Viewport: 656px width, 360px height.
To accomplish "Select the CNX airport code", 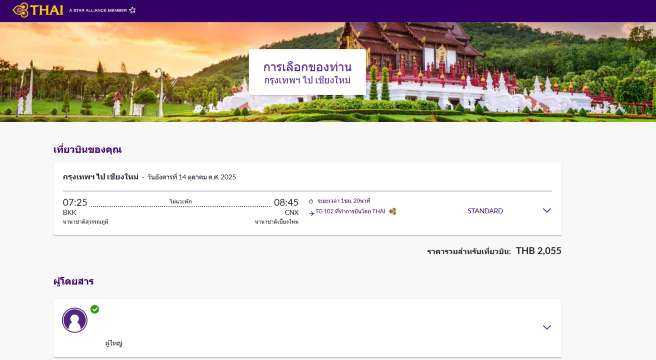I will tap(292, 213).
